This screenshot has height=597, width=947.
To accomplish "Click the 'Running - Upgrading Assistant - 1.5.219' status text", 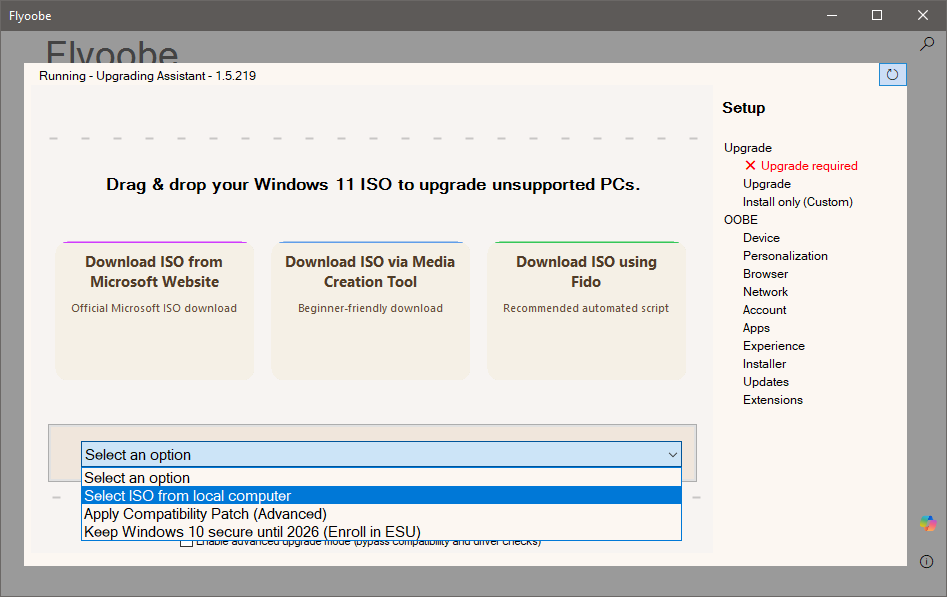I will [147, 76].
